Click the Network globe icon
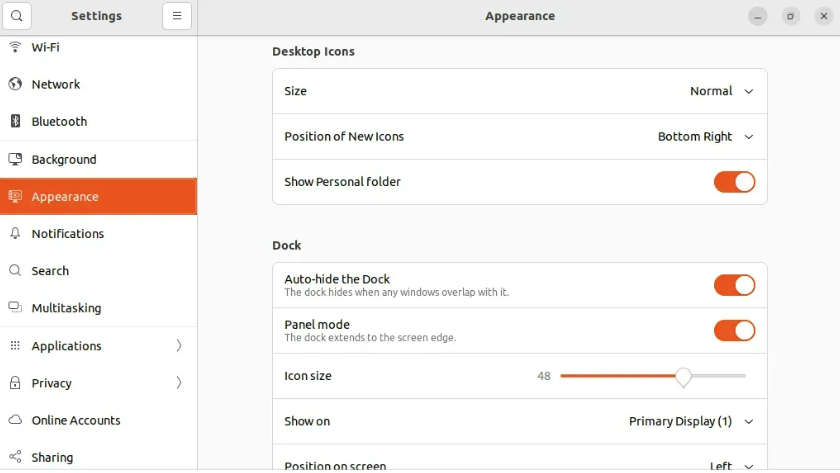840x473 pixels. tap(15, 84)
